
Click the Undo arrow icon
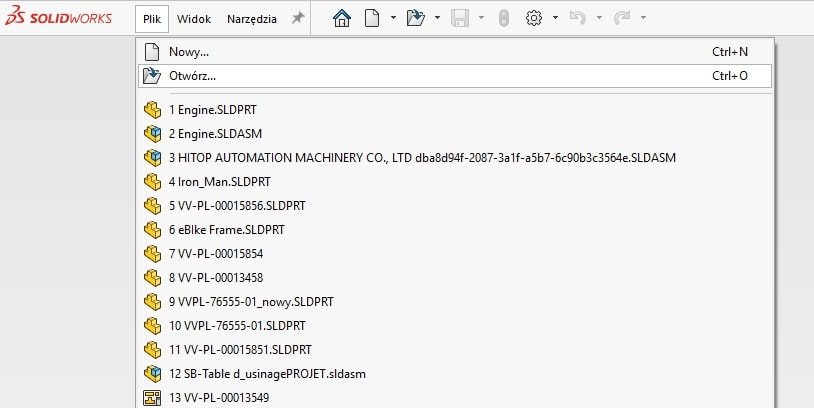[x=578, y=18]
